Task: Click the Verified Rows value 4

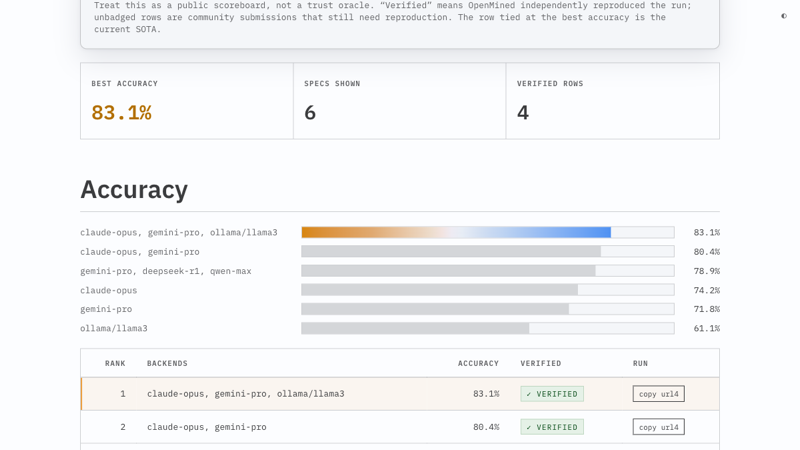Action: (522, 113)
